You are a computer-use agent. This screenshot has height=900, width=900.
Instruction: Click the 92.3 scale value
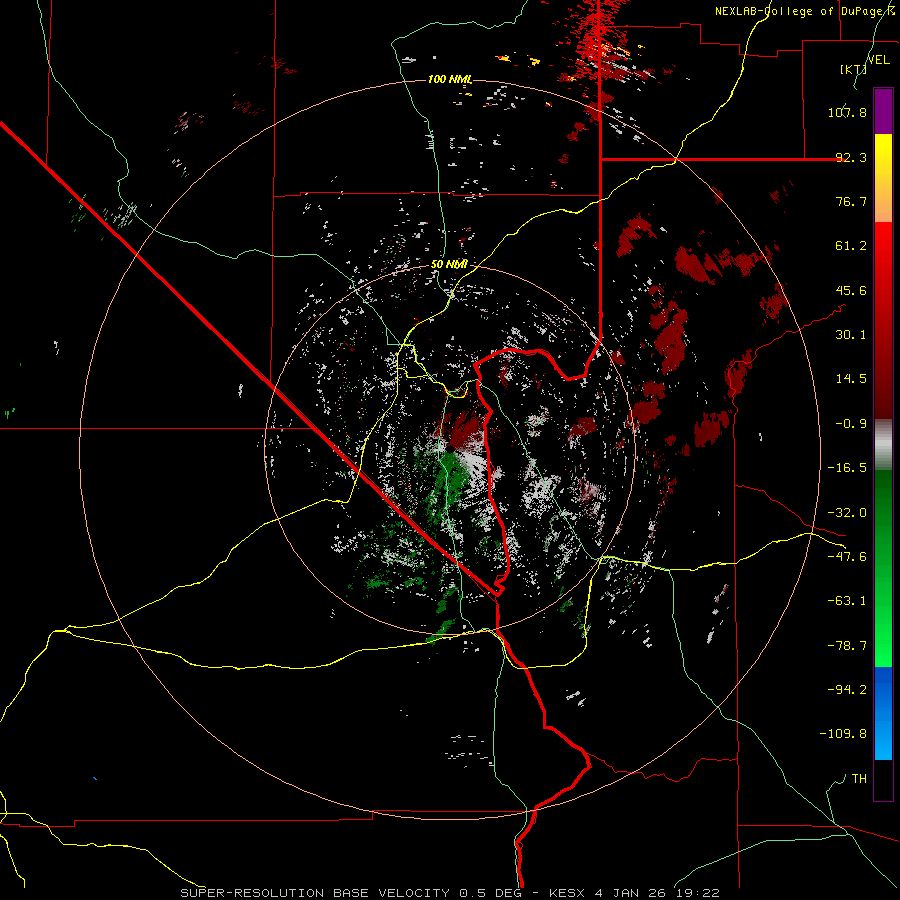coord(851,157)
